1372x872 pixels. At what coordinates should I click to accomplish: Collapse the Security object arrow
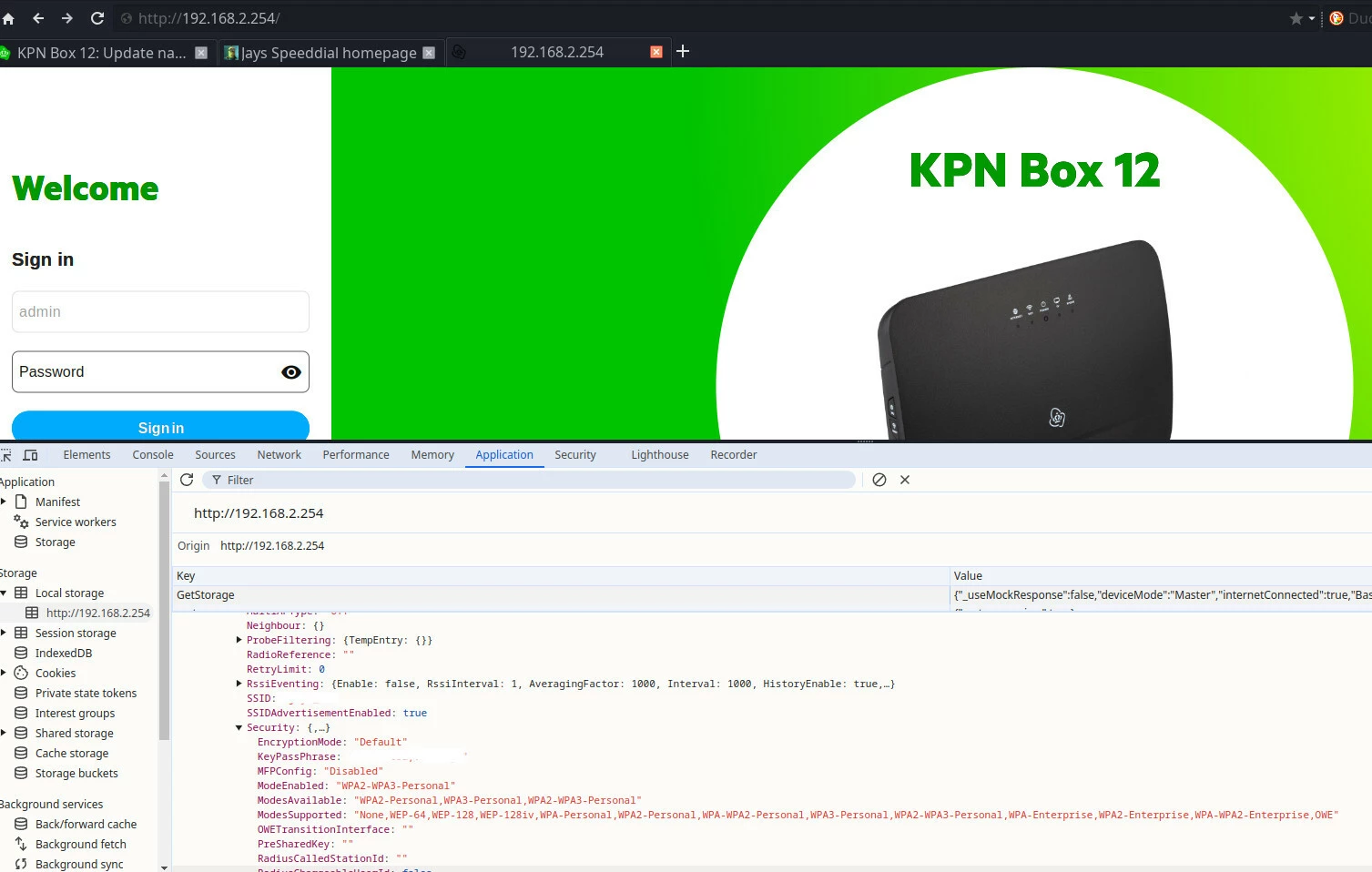(239, 727)
